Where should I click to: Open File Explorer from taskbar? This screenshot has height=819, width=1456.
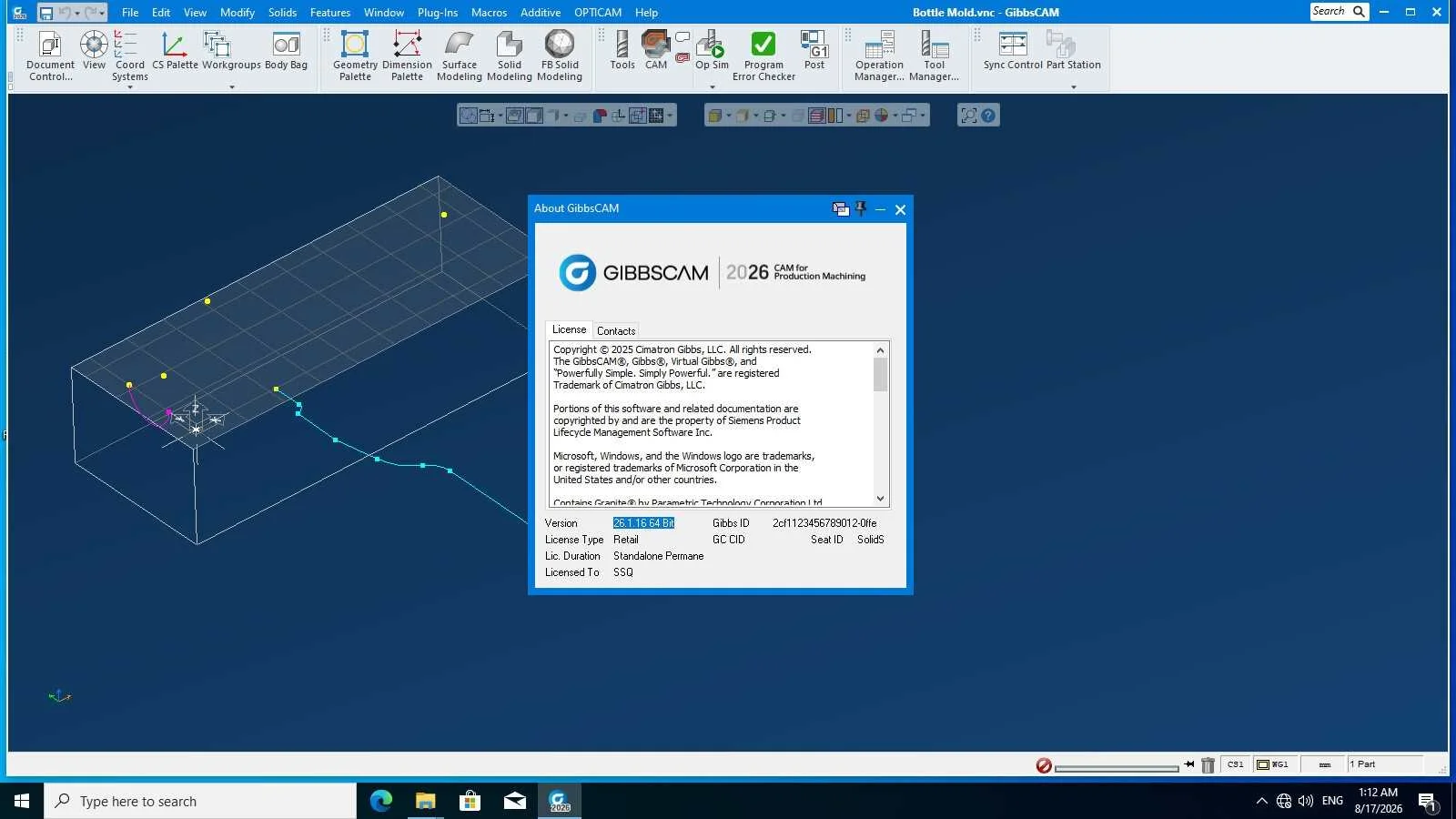click(425, 801)
